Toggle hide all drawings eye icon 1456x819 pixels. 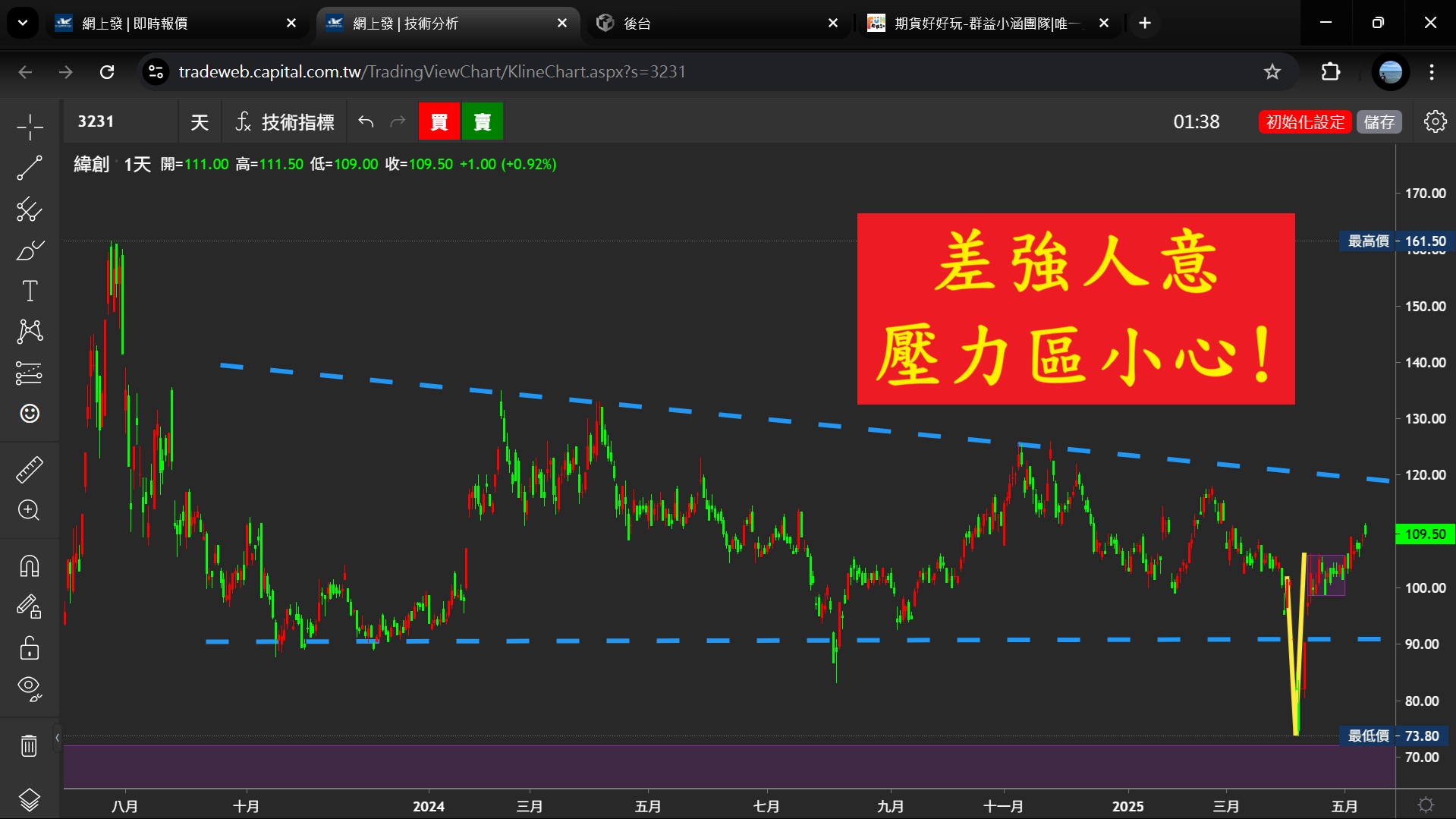click(30, 688)
